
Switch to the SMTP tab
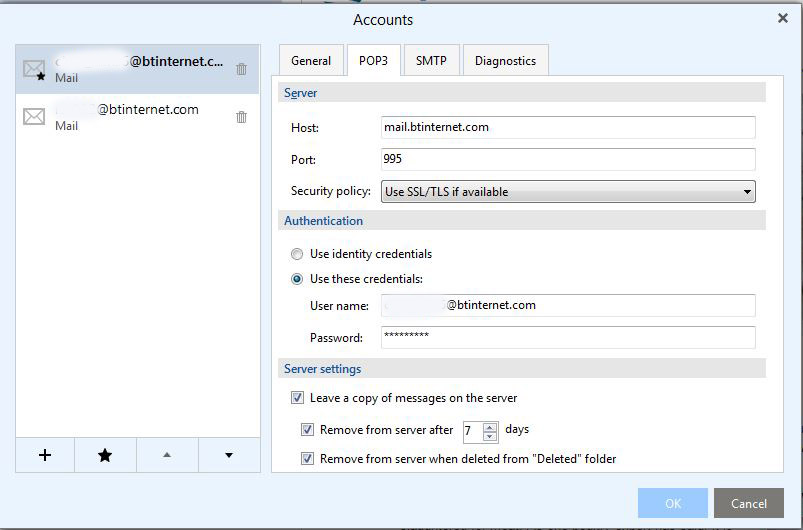point(431,61)
